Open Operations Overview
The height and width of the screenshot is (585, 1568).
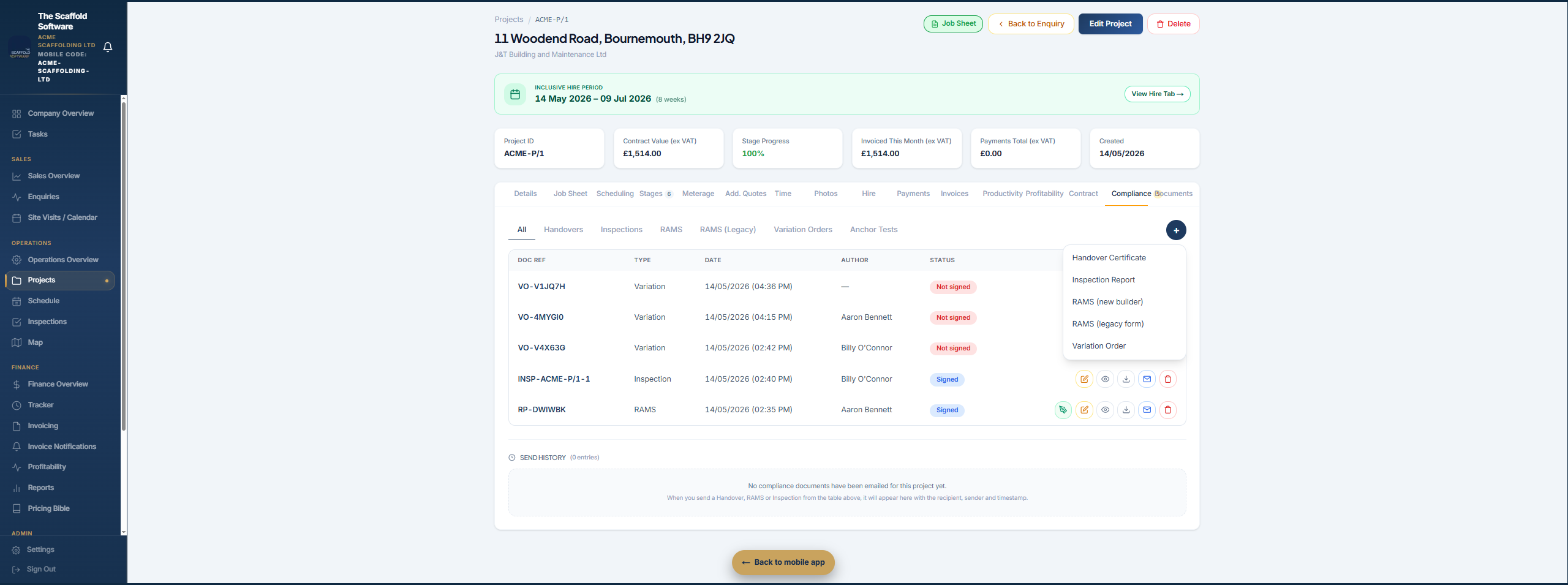coord(60,260)
